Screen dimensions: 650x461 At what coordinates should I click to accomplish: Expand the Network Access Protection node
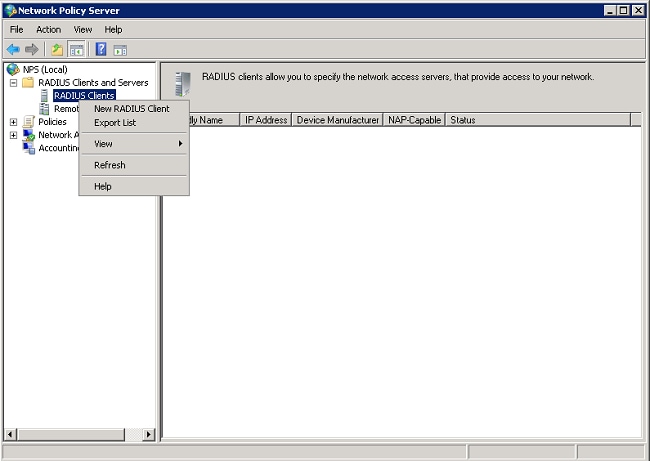[x=13, y=135]
